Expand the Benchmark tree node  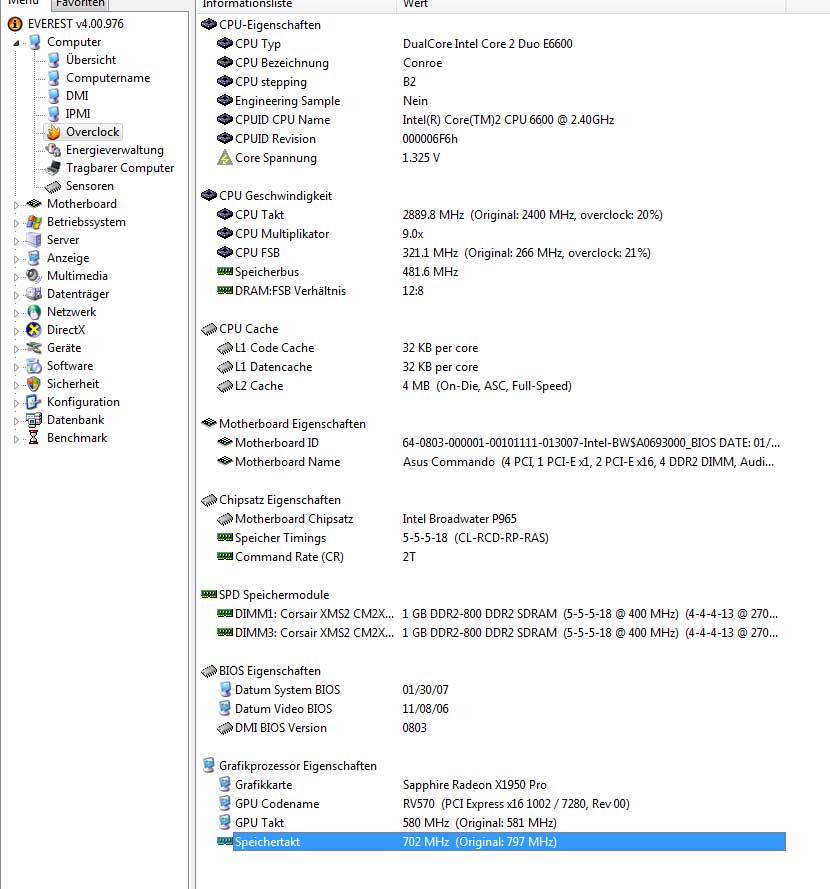[16, 439]
